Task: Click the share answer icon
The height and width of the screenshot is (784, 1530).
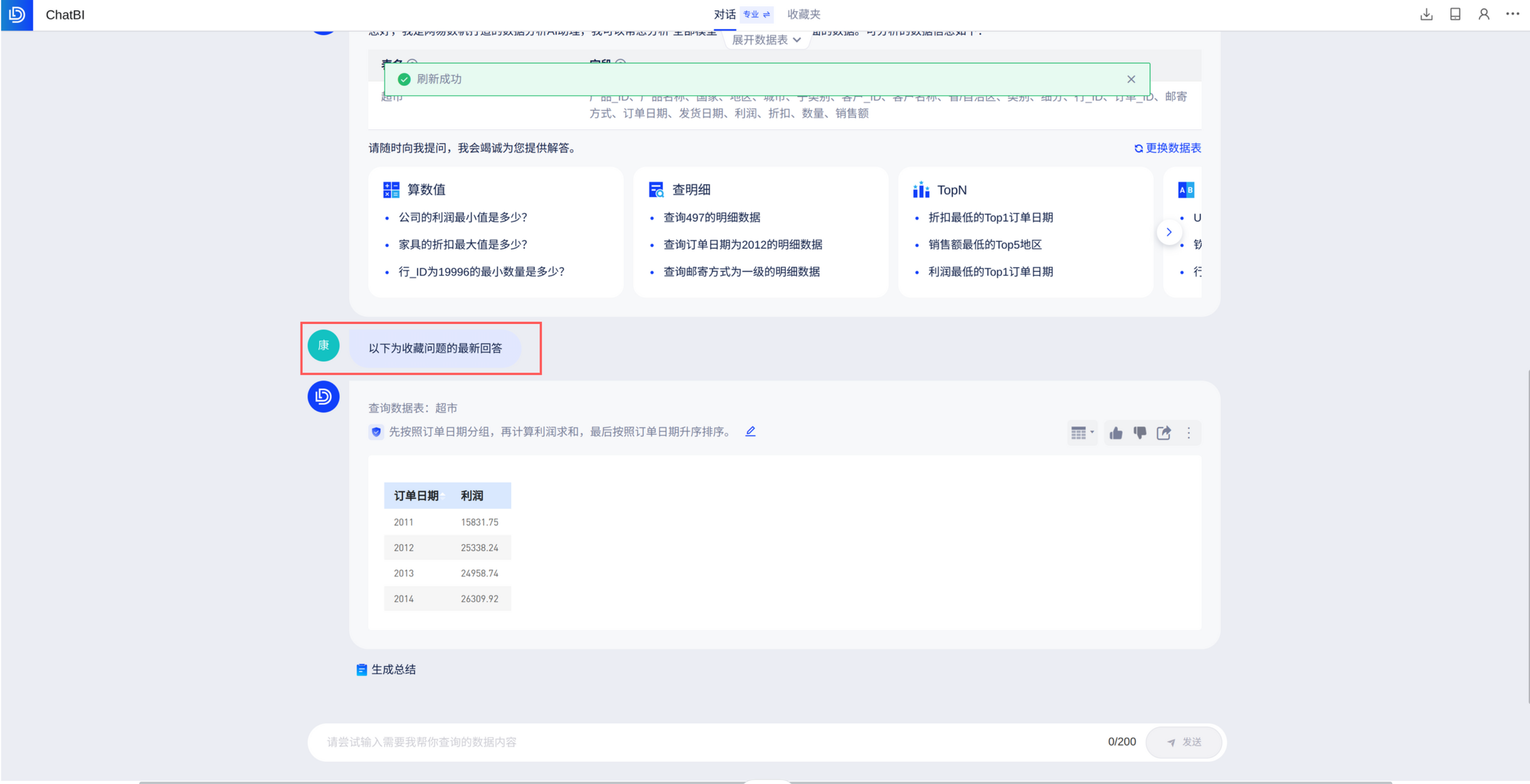Action: click(1164, 433)
